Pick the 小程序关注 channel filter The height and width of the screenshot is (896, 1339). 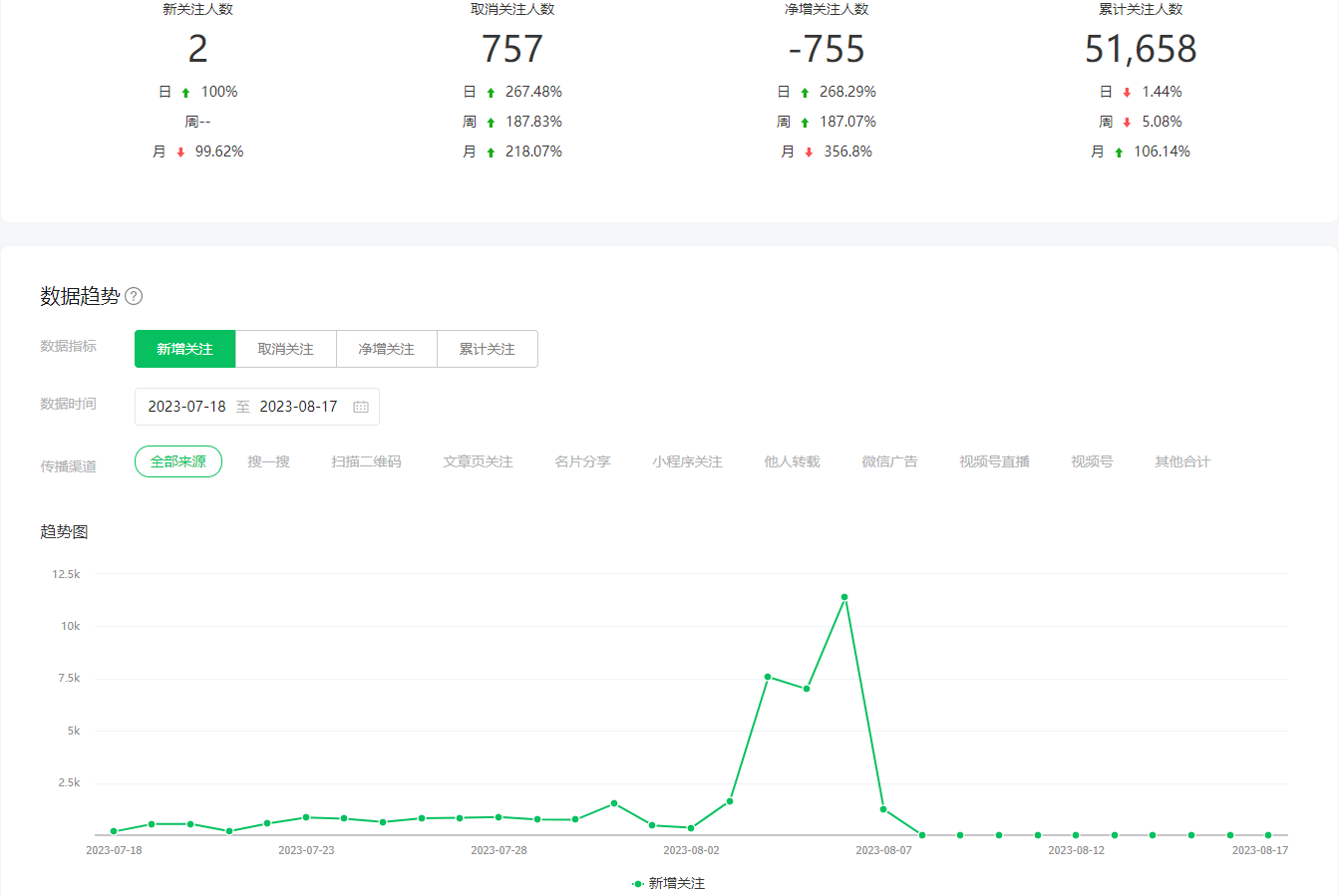[687, 461]
